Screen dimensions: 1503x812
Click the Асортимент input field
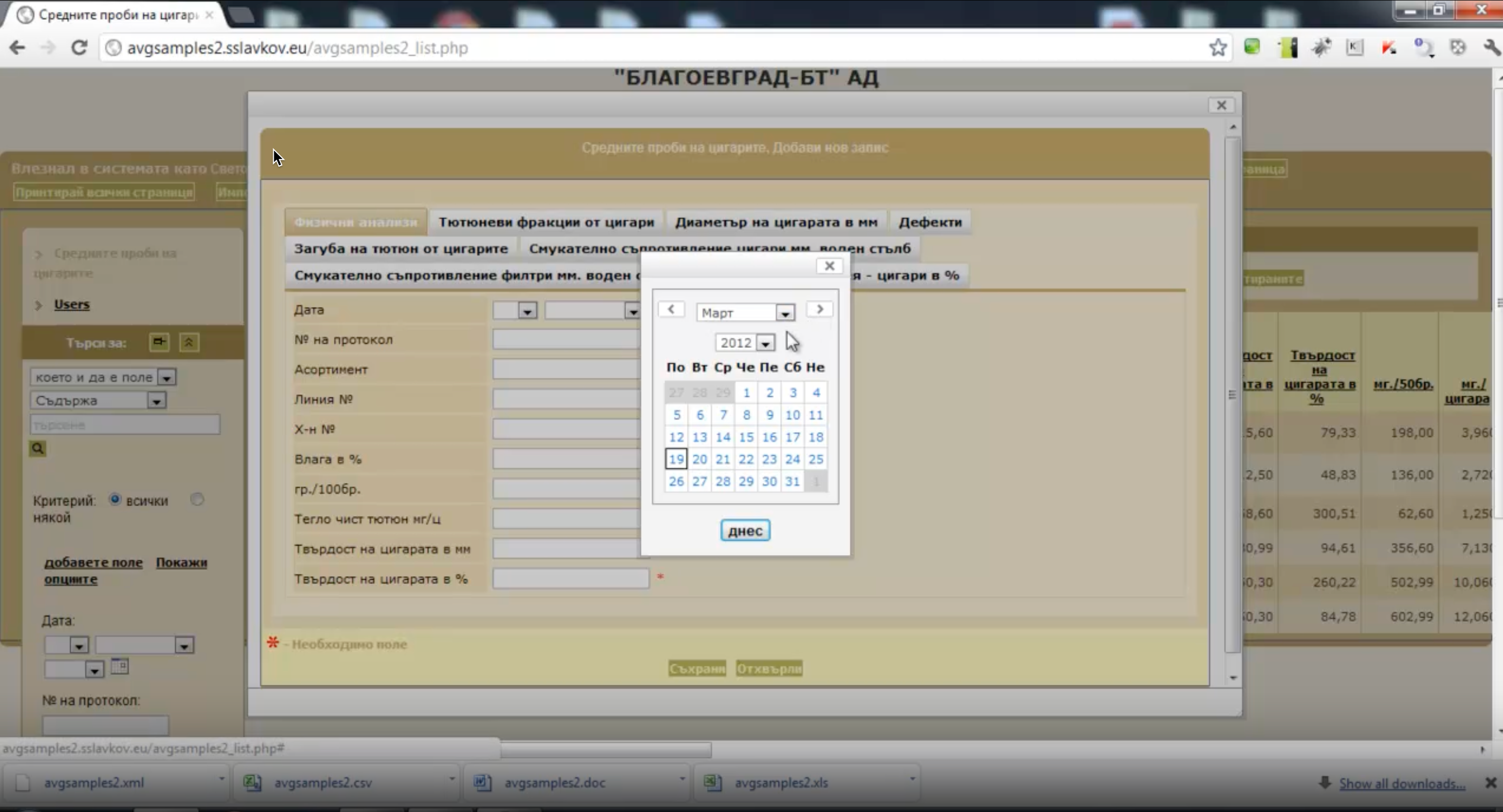pos(567,369)
